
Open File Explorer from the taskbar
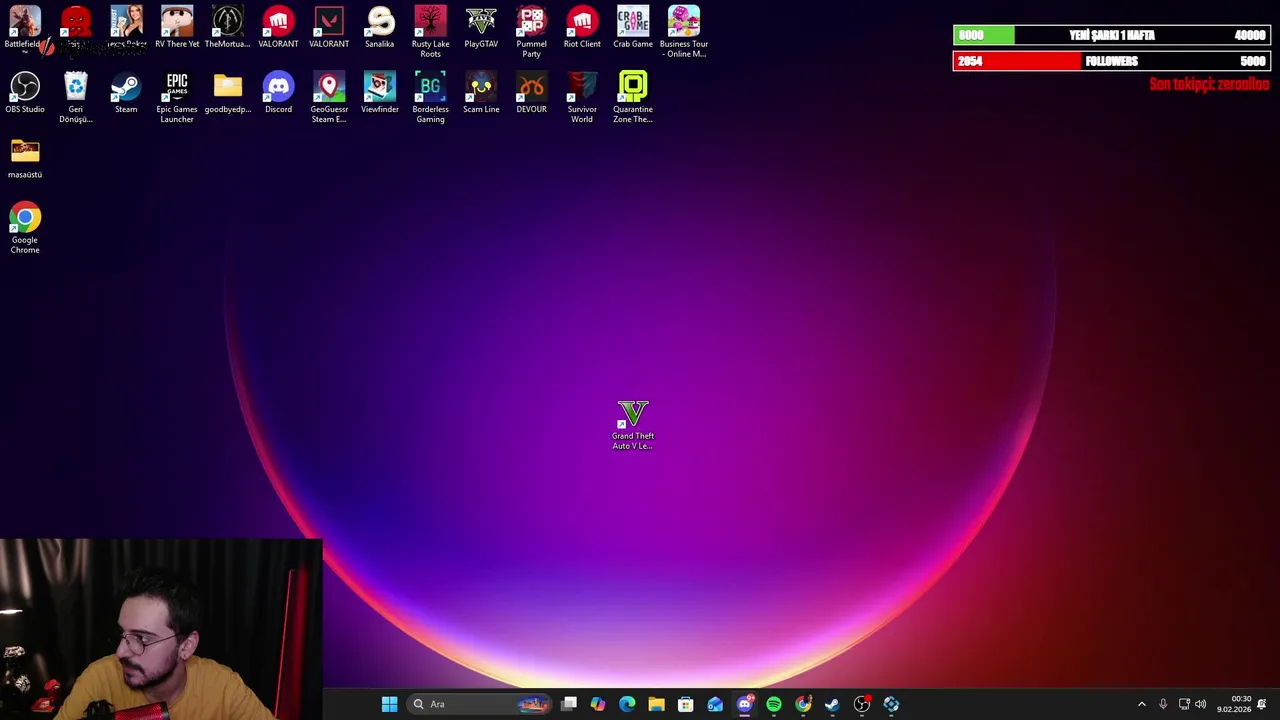[x=656, y=704]
